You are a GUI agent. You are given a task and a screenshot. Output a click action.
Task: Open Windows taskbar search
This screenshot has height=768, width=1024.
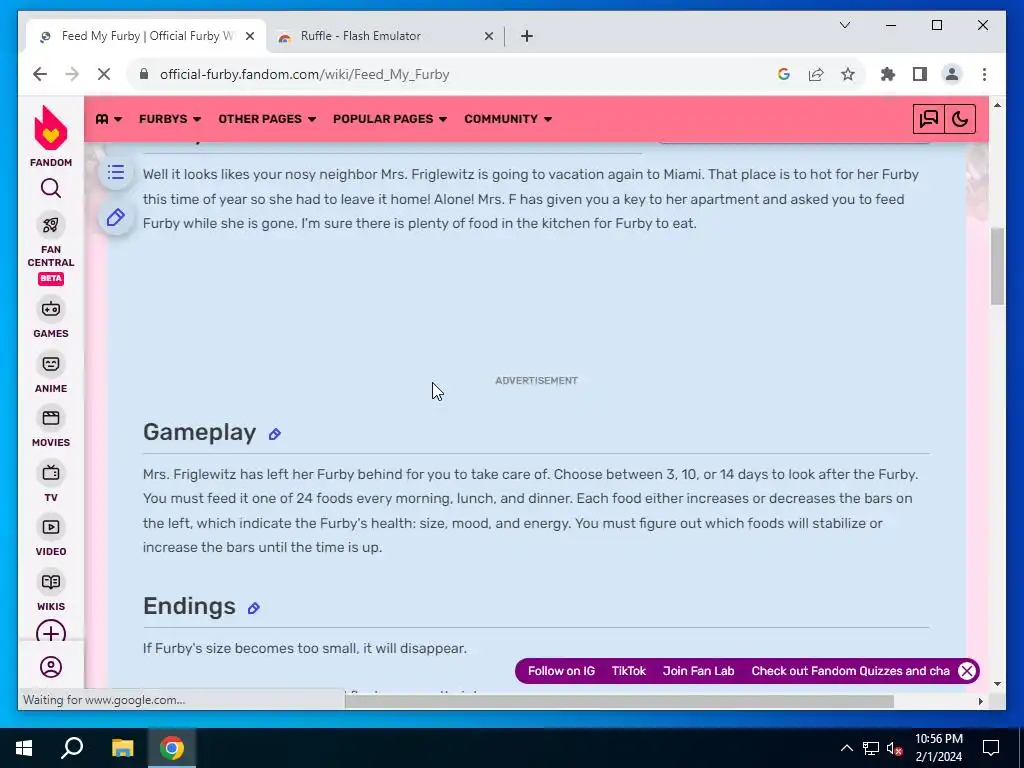click(72, 748)
